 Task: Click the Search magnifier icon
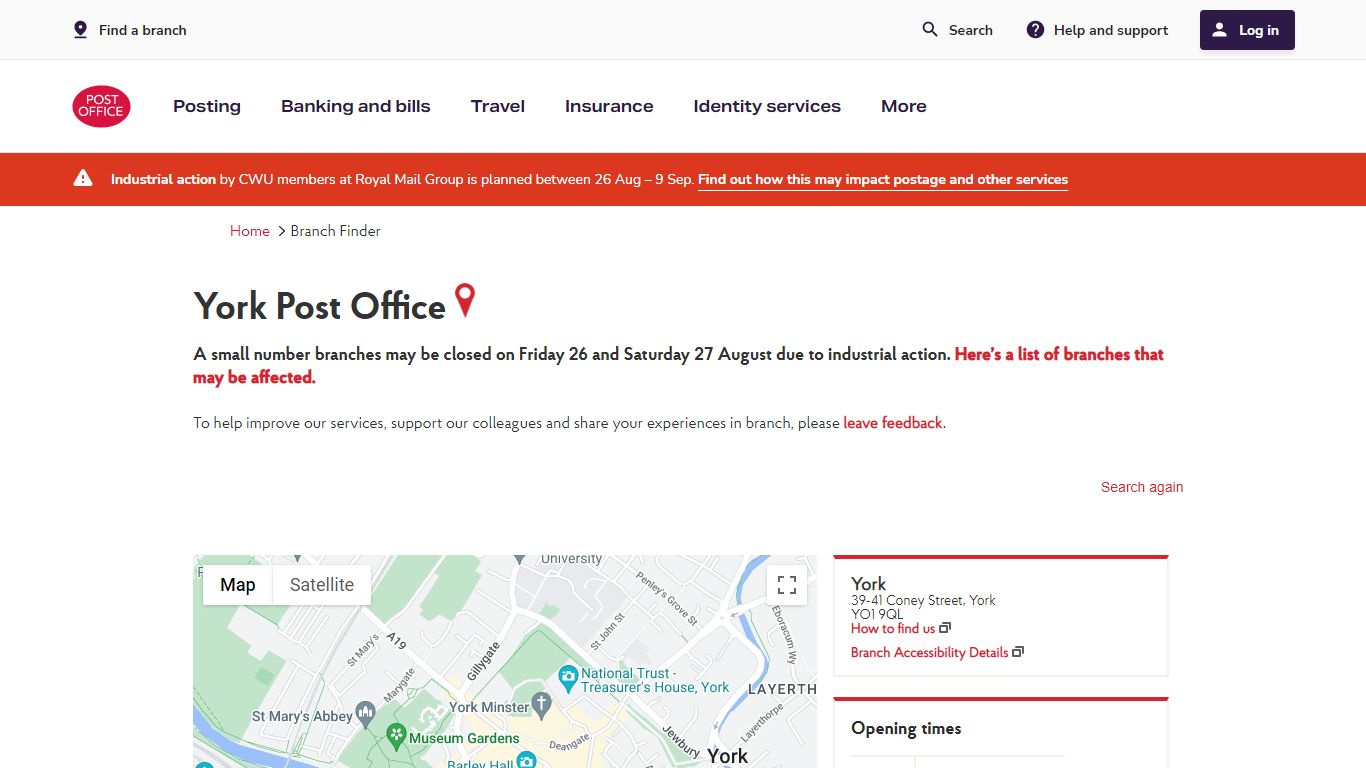[930, 30]
